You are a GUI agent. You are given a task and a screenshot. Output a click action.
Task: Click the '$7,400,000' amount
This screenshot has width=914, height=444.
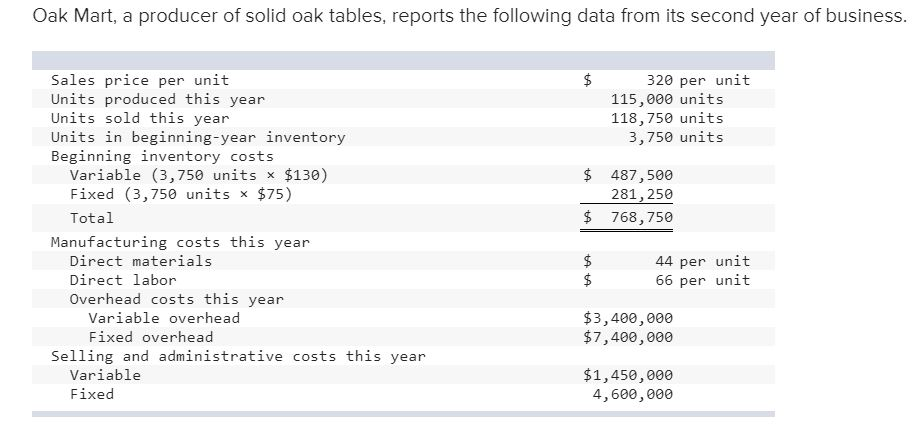coord(628,337)
